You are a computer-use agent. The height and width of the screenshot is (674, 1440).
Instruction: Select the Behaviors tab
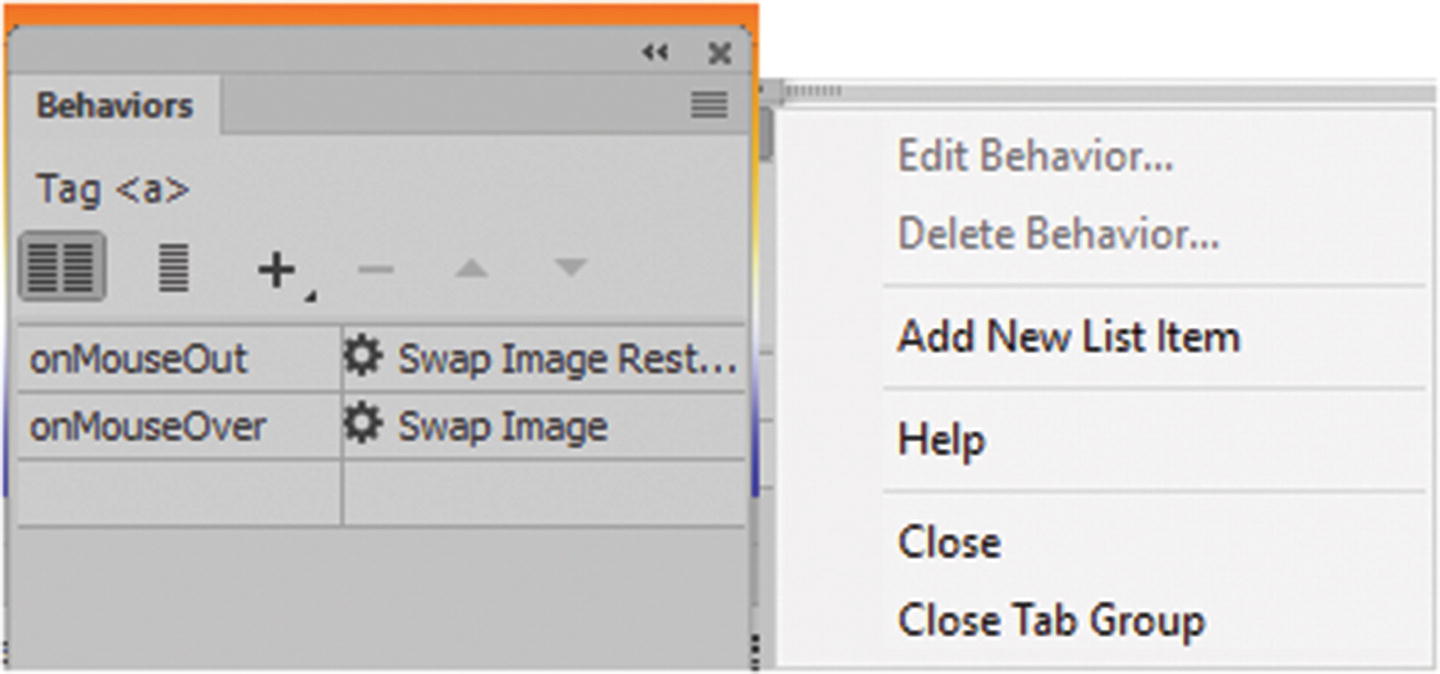114,105
